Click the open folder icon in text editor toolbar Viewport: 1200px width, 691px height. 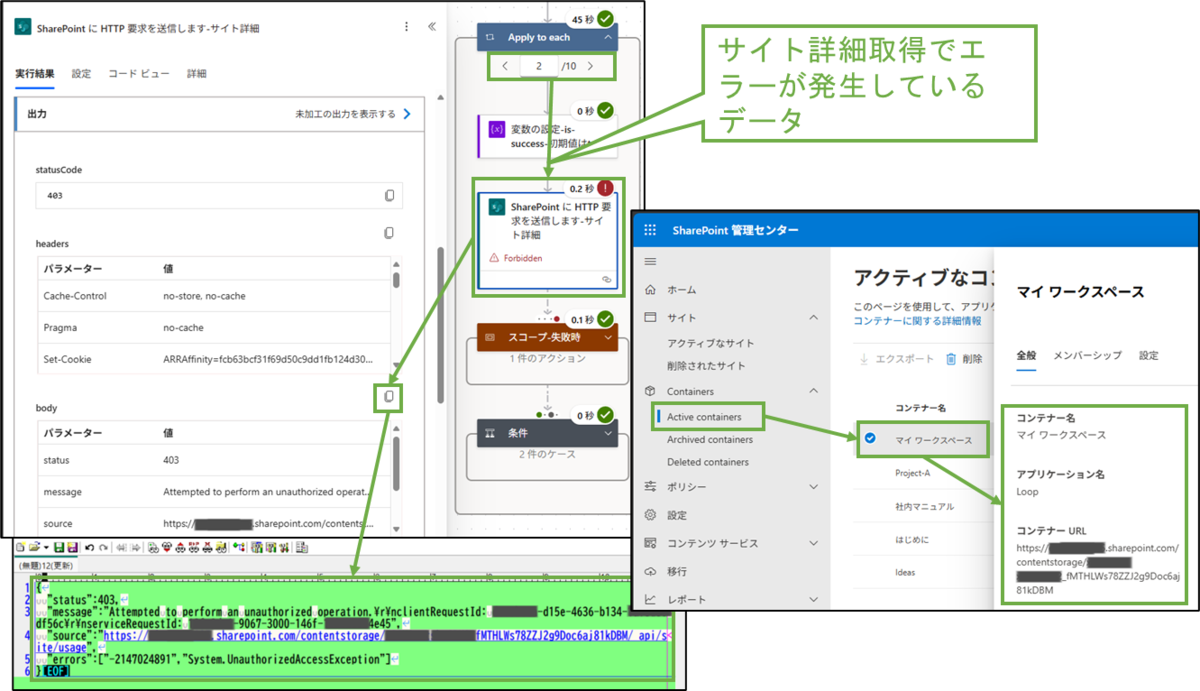(35, 547)
